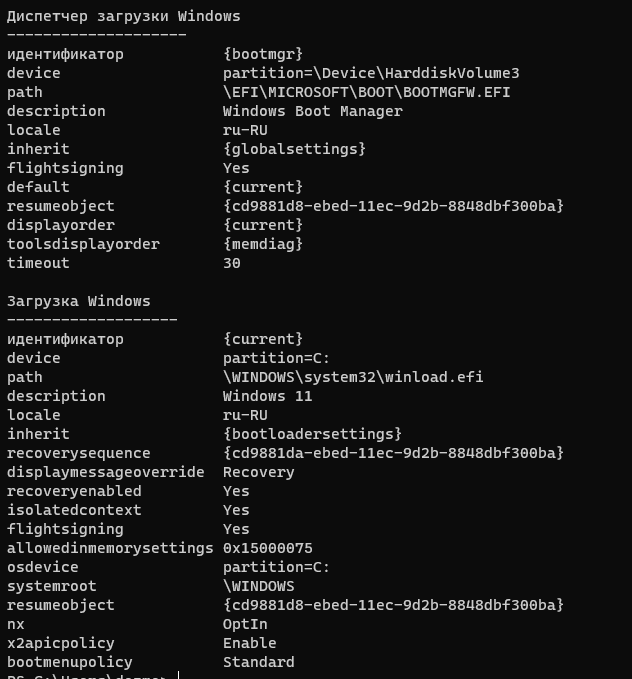Click the "Windows 11" description text

pos(267,396)
